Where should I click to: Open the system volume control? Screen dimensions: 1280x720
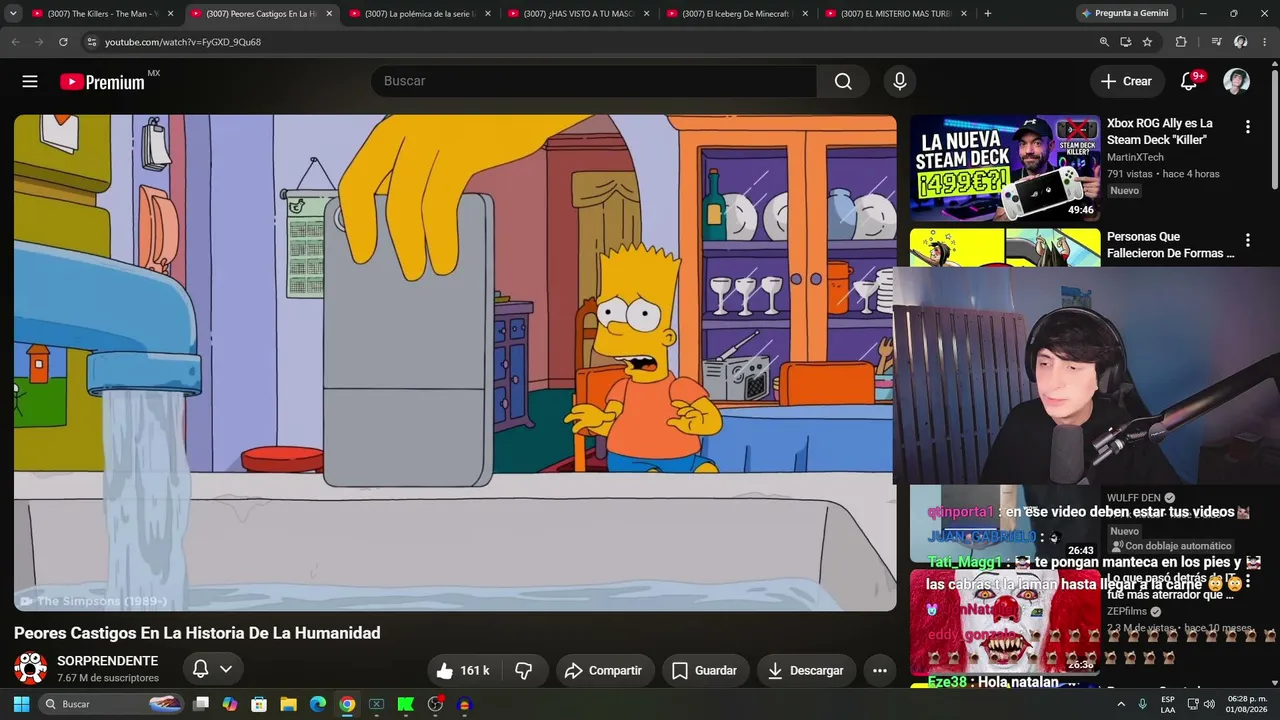click(1209, 704)
